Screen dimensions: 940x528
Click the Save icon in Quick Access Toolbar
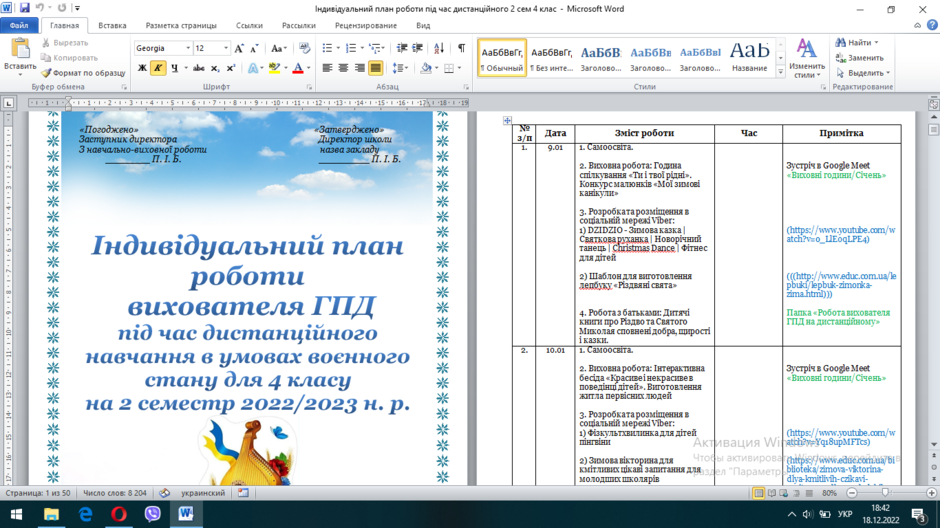pyautogui.click(x=25, y=8)
